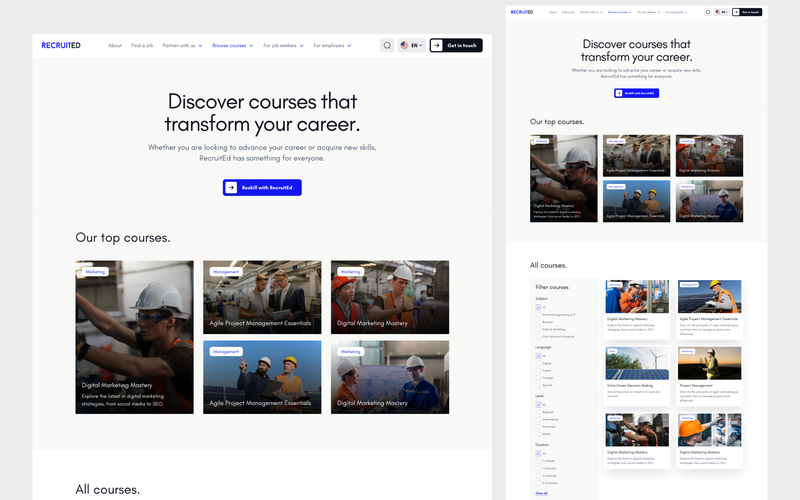The image size is (800, 500).
Task: Open the EN language dropdown in the small right header
Action: pyautogui.click(x=721, y=12)
